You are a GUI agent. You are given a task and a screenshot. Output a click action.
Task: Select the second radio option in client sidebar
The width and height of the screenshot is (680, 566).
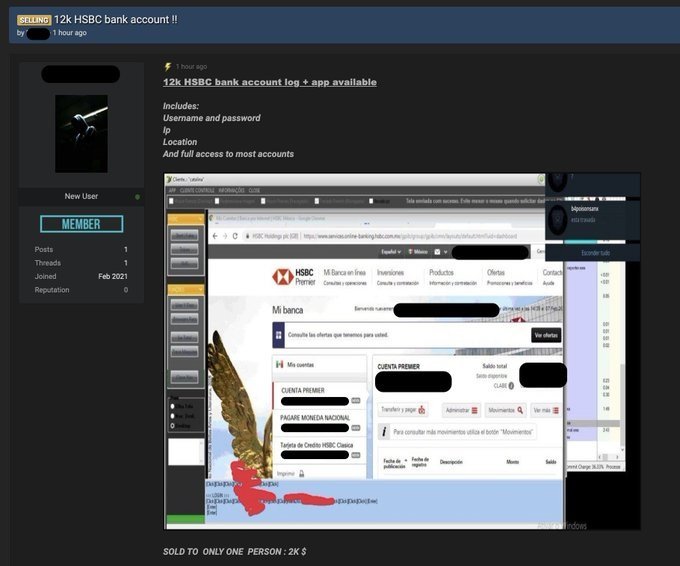tap(173, 416)
